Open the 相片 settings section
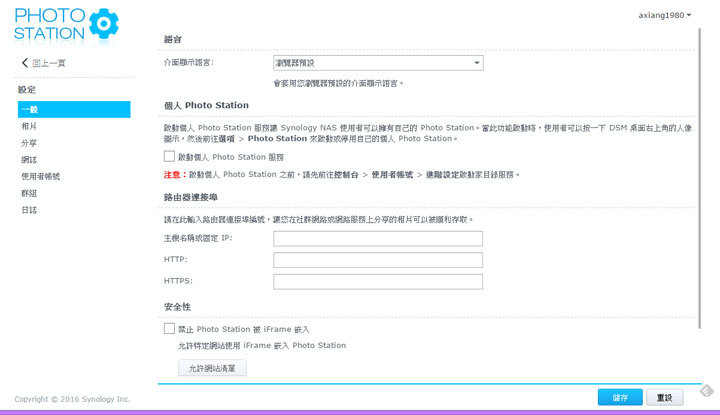 coord(28,126)
